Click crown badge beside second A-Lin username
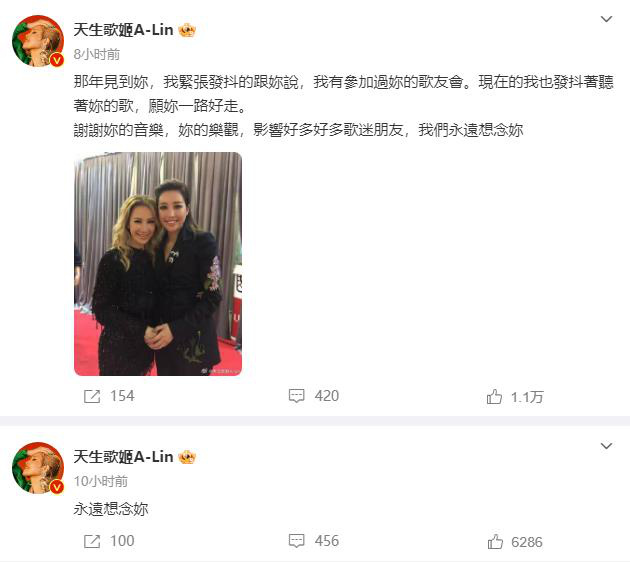 point(187,457)
